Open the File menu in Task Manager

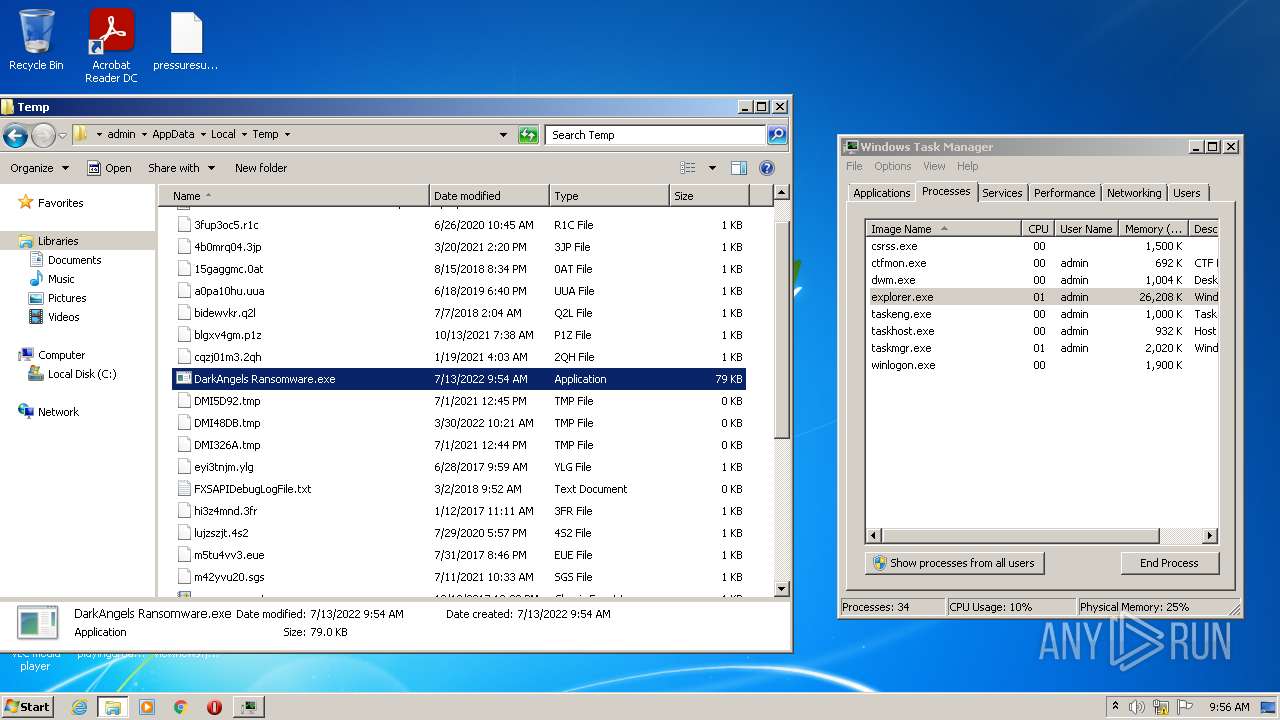854,166
